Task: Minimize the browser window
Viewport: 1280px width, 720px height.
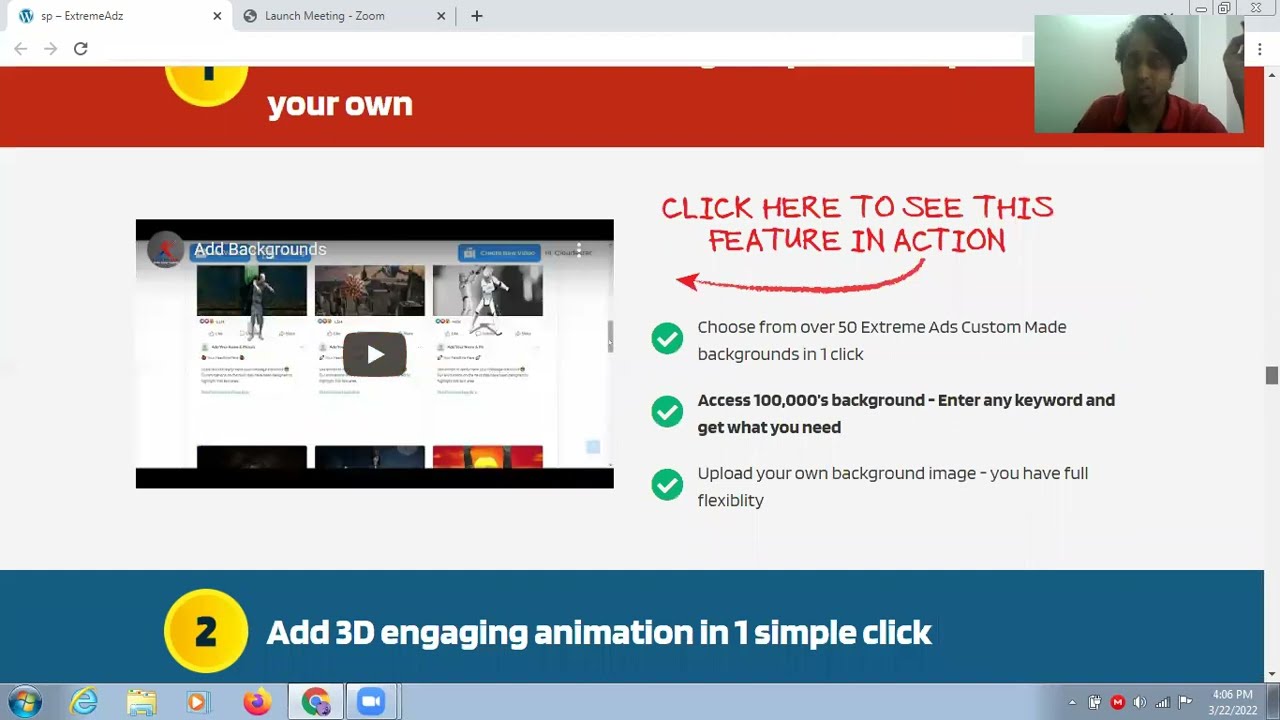Action: point(1201,8)
